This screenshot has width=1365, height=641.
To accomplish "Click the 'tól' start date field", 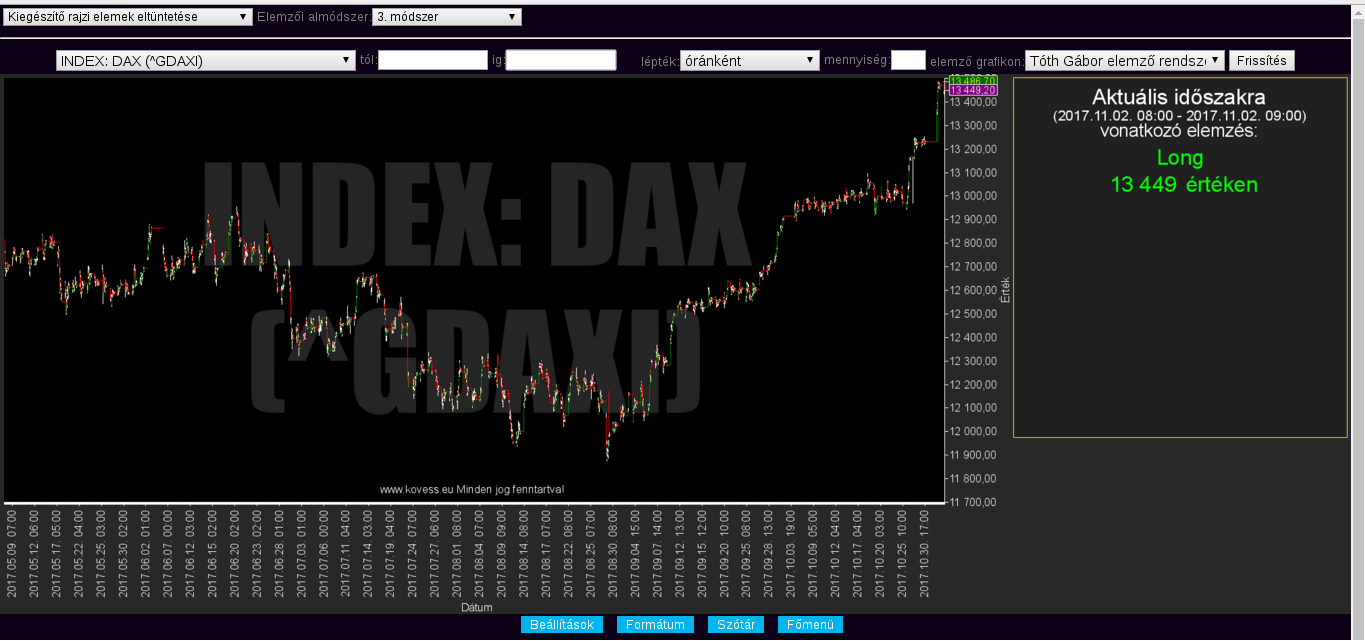I will (x=432, y=61).
